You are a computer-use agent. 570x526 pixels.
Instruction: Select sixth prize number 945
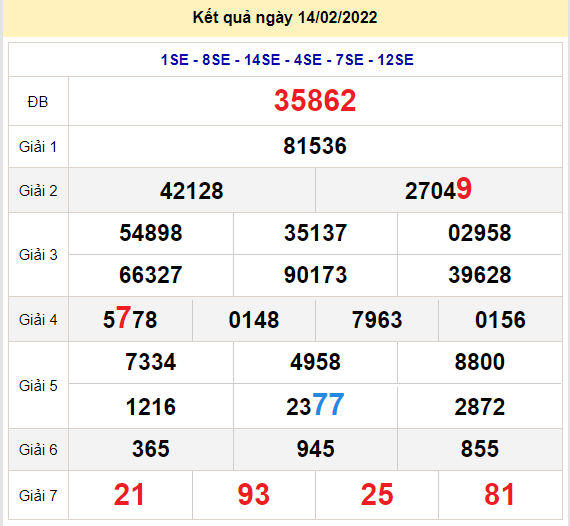pos(315,449)
